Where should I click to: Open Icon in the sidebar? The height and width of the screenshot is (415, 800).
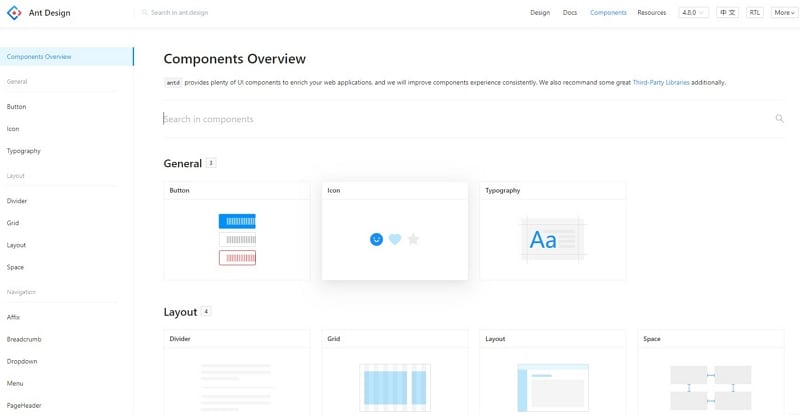pos(13,129)
